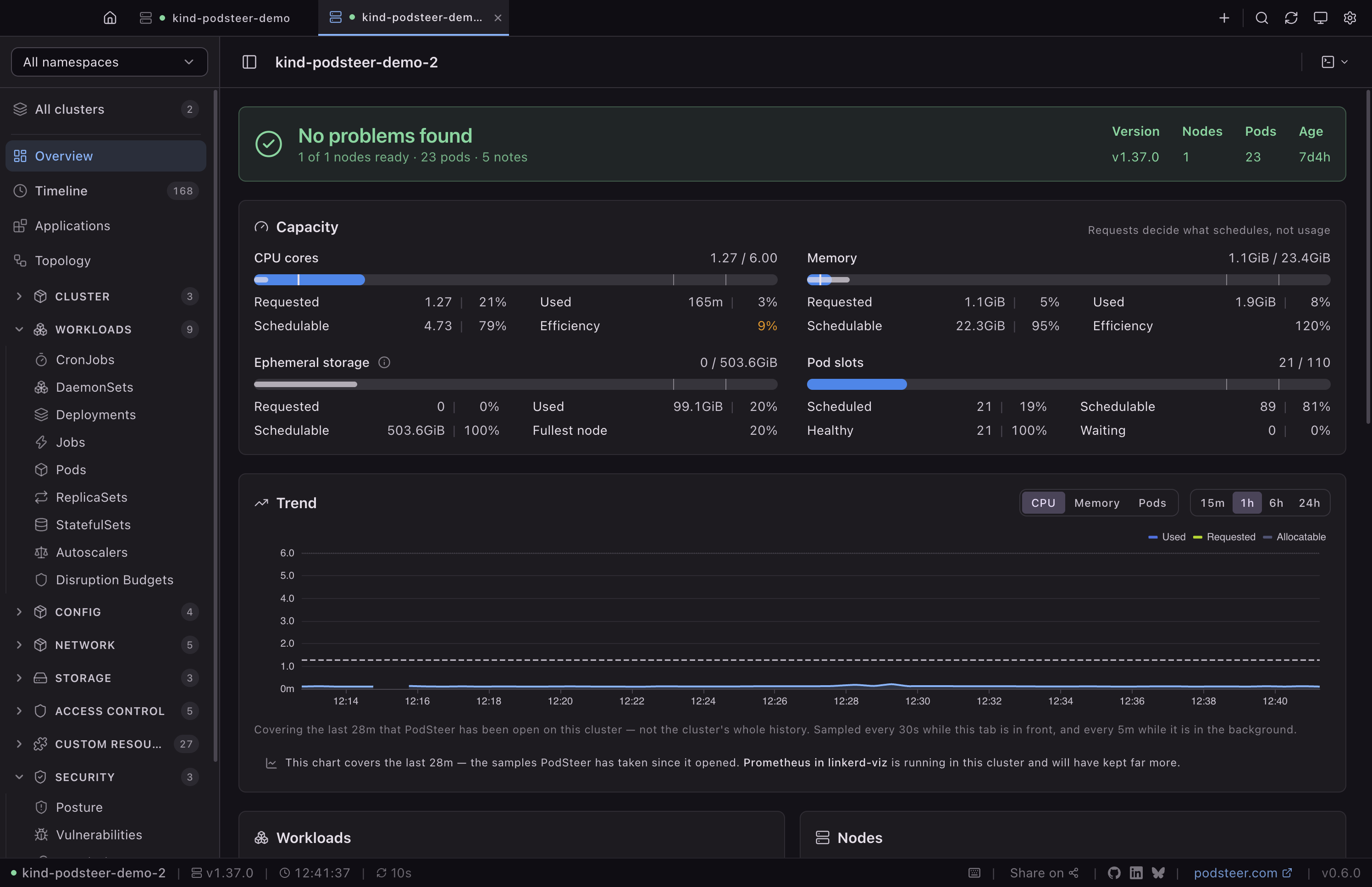
Task: Toggle the Used series in chart legend
Action: tap(1167, 537)
